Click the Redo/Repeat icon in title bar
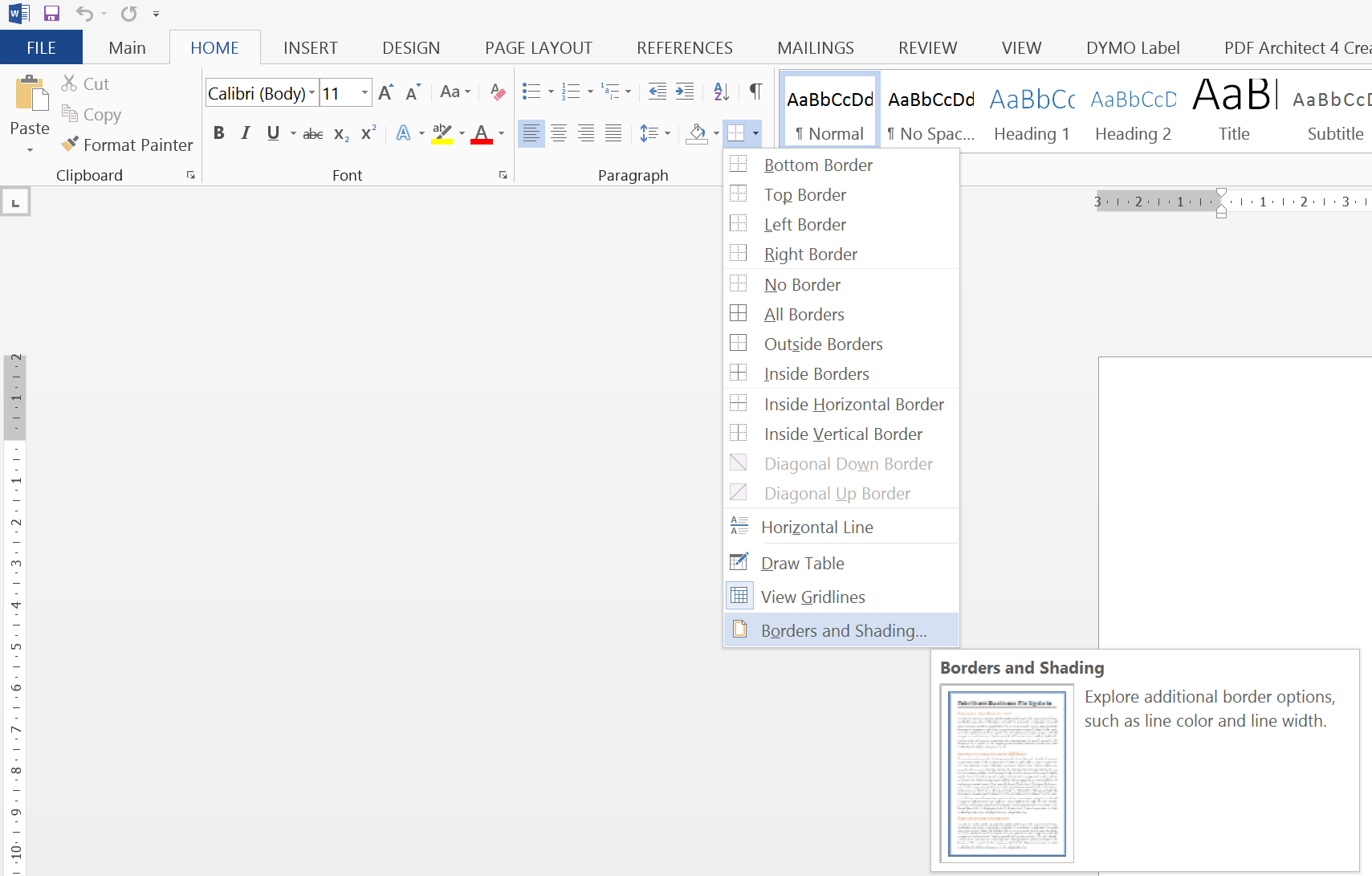 point(128,14)
